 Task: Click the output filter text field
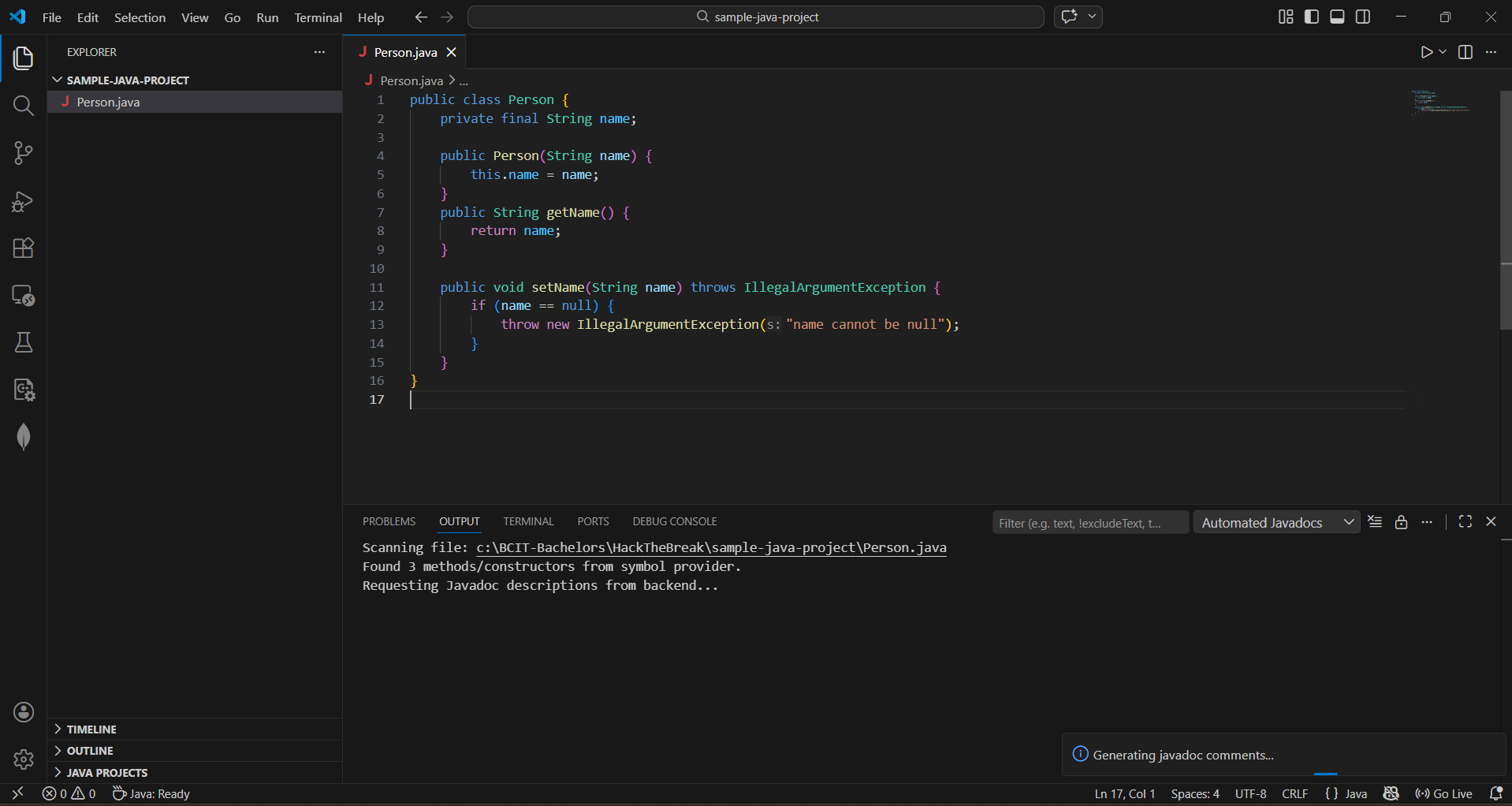[1089, 523]
